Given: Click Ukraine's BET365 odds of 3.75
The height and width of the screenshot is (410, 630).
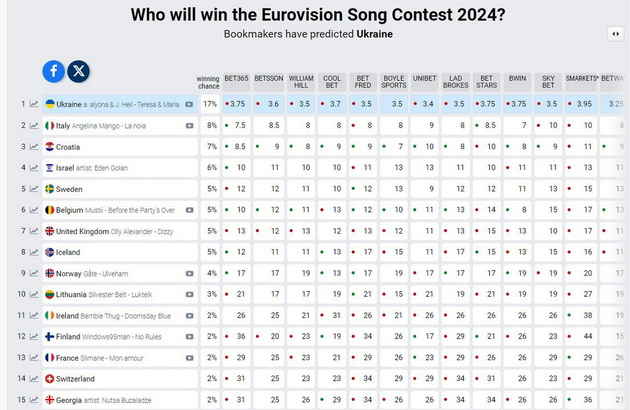Looking at the screenshot, I should pyautogui.click(x=236, y=104).
